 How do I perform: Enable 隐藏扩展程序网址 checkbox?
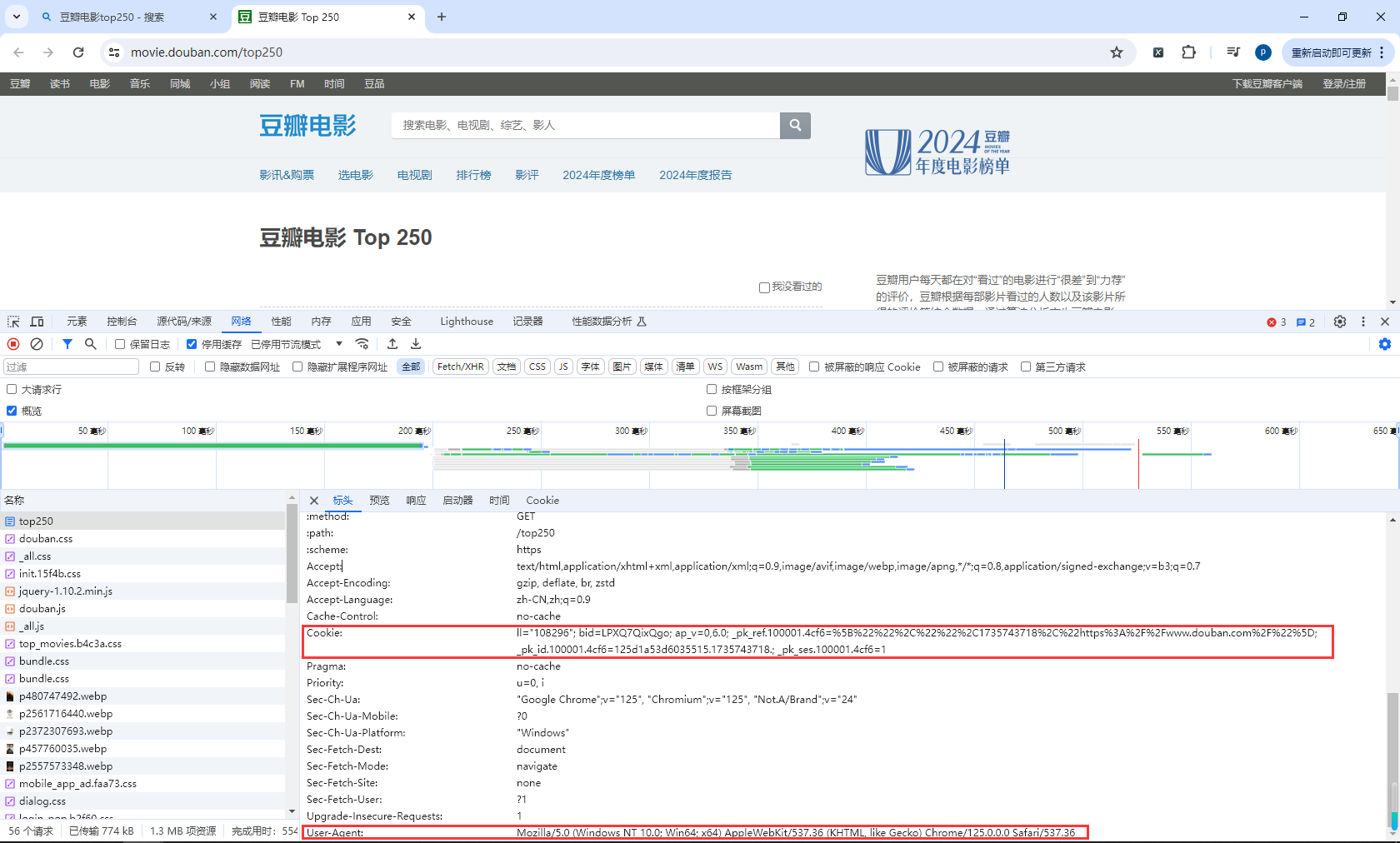[297, 367]
